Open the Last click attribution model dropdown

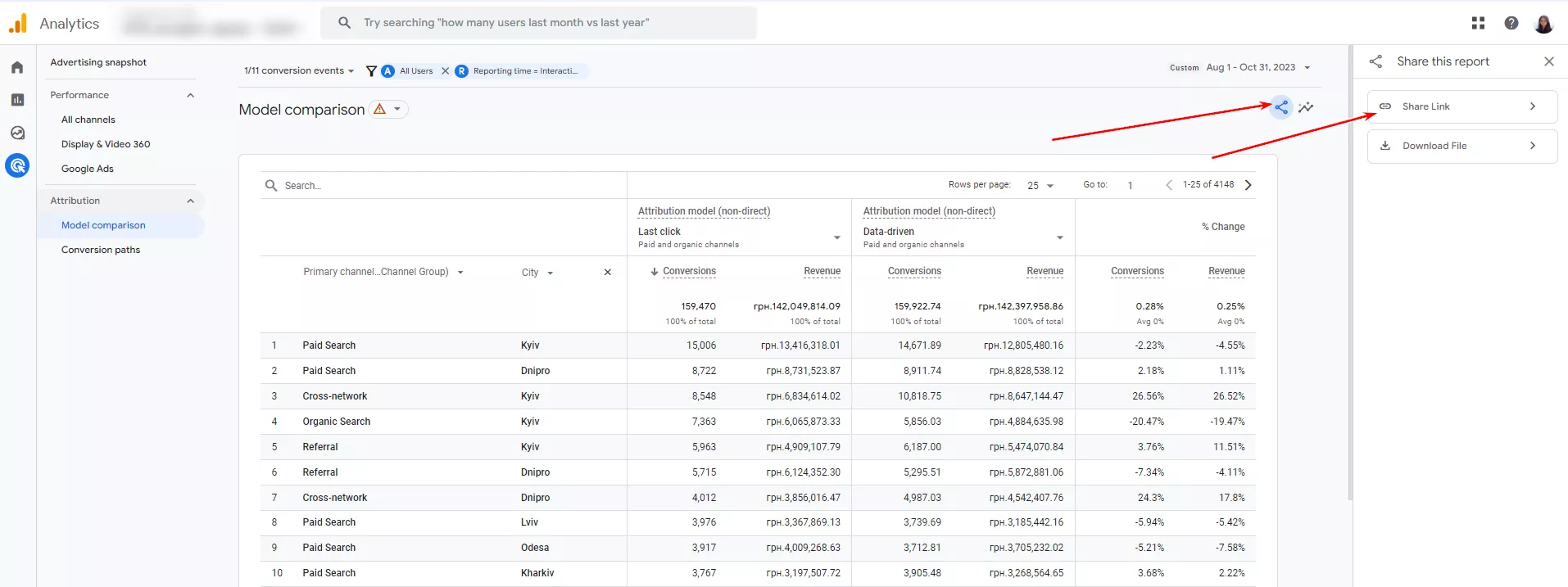(x=740, y=237)
